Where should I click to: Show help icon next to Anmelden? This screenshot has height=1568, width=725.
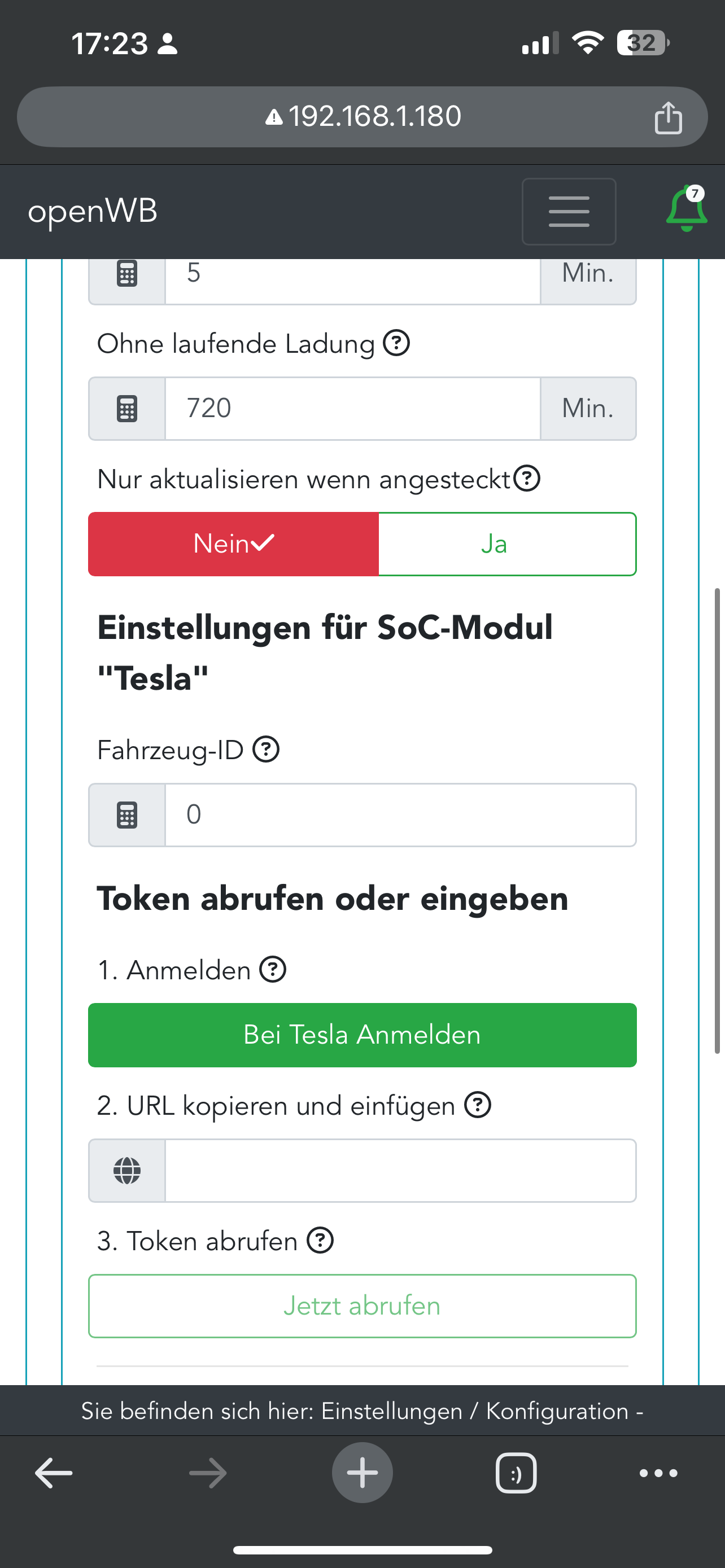point(273,970)
